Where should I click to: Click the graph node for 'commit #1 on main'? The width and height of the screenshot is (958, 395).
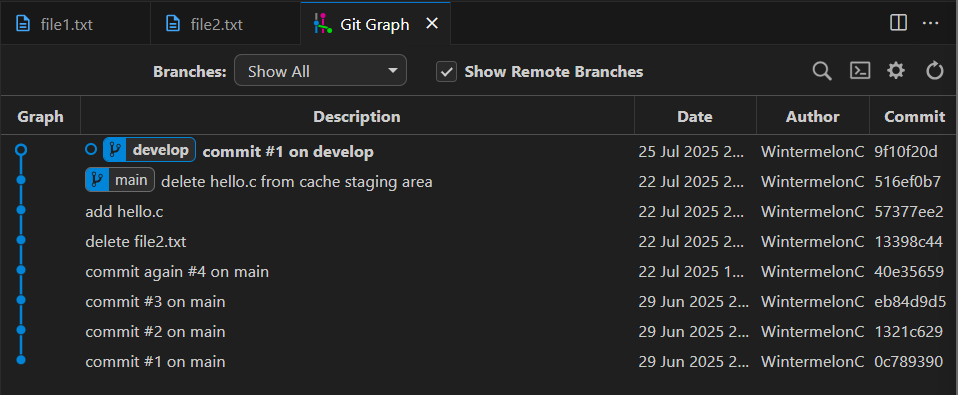[x=21, y=360]
